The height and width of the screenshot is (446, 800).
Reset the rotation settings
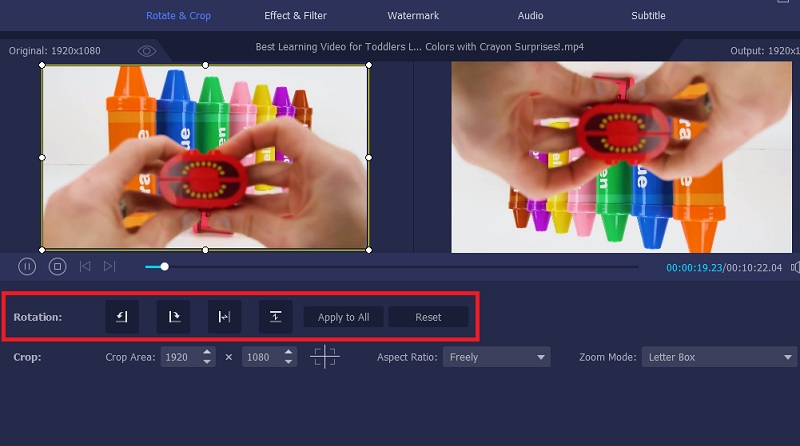click(x=428, y=317)
